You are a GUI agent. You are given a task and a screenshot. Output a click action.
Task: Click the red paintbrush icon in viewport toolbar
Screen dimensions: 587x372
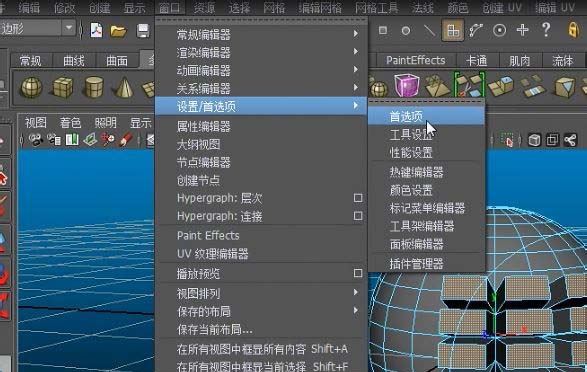tap(125, 140)
